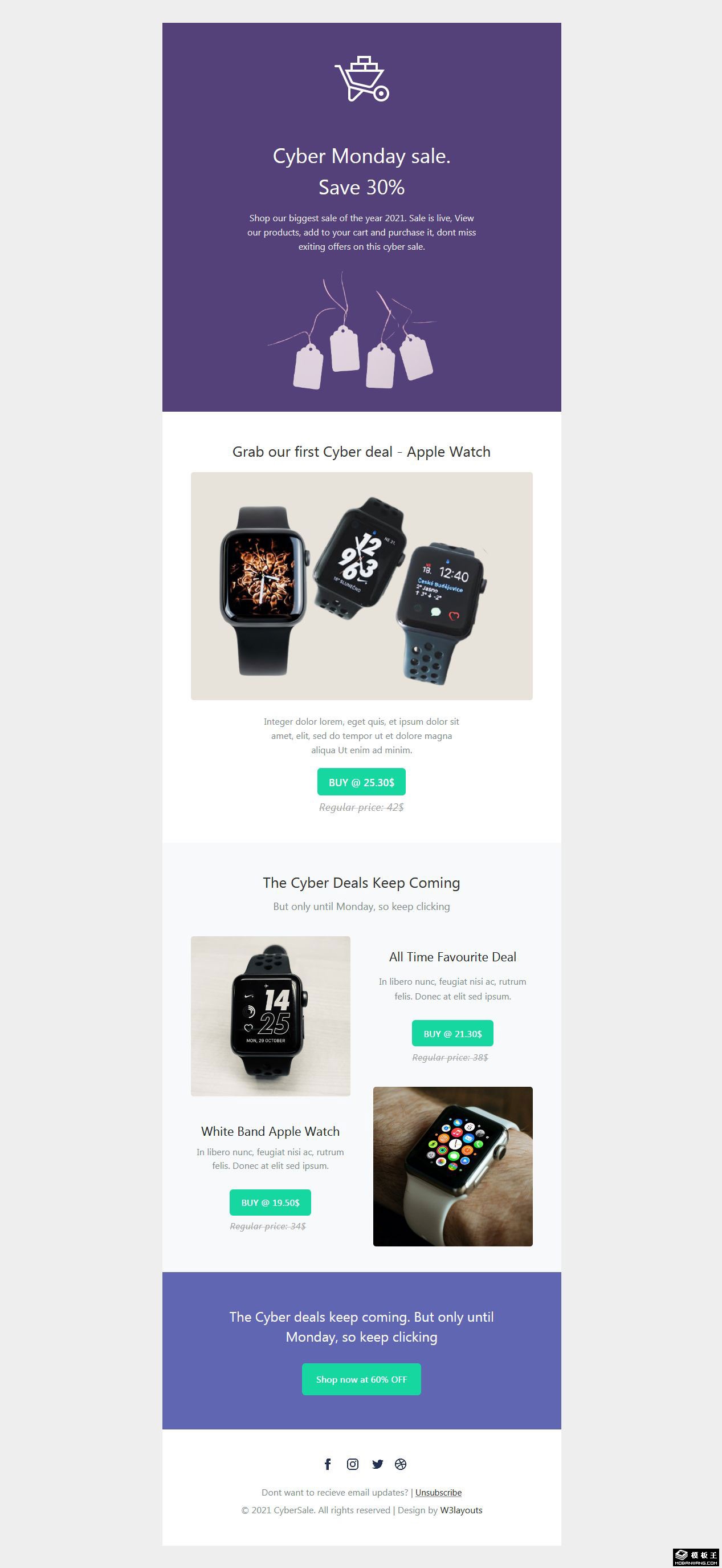Open the Nike watch face product image
Viewport: 722px width, 1568px height.
coord(271,1016)
